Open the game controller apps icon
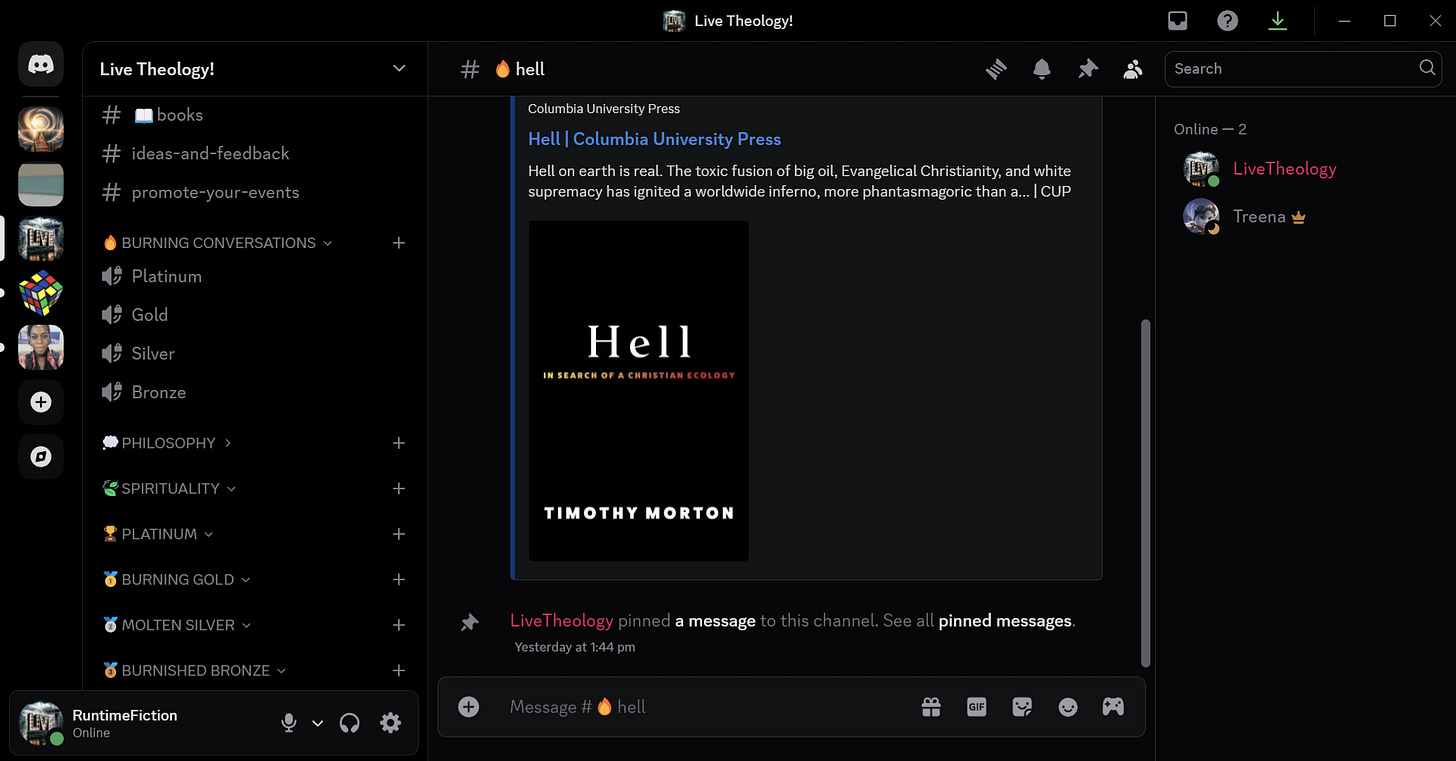The image size is (1456, 761). pos(1113,707)
